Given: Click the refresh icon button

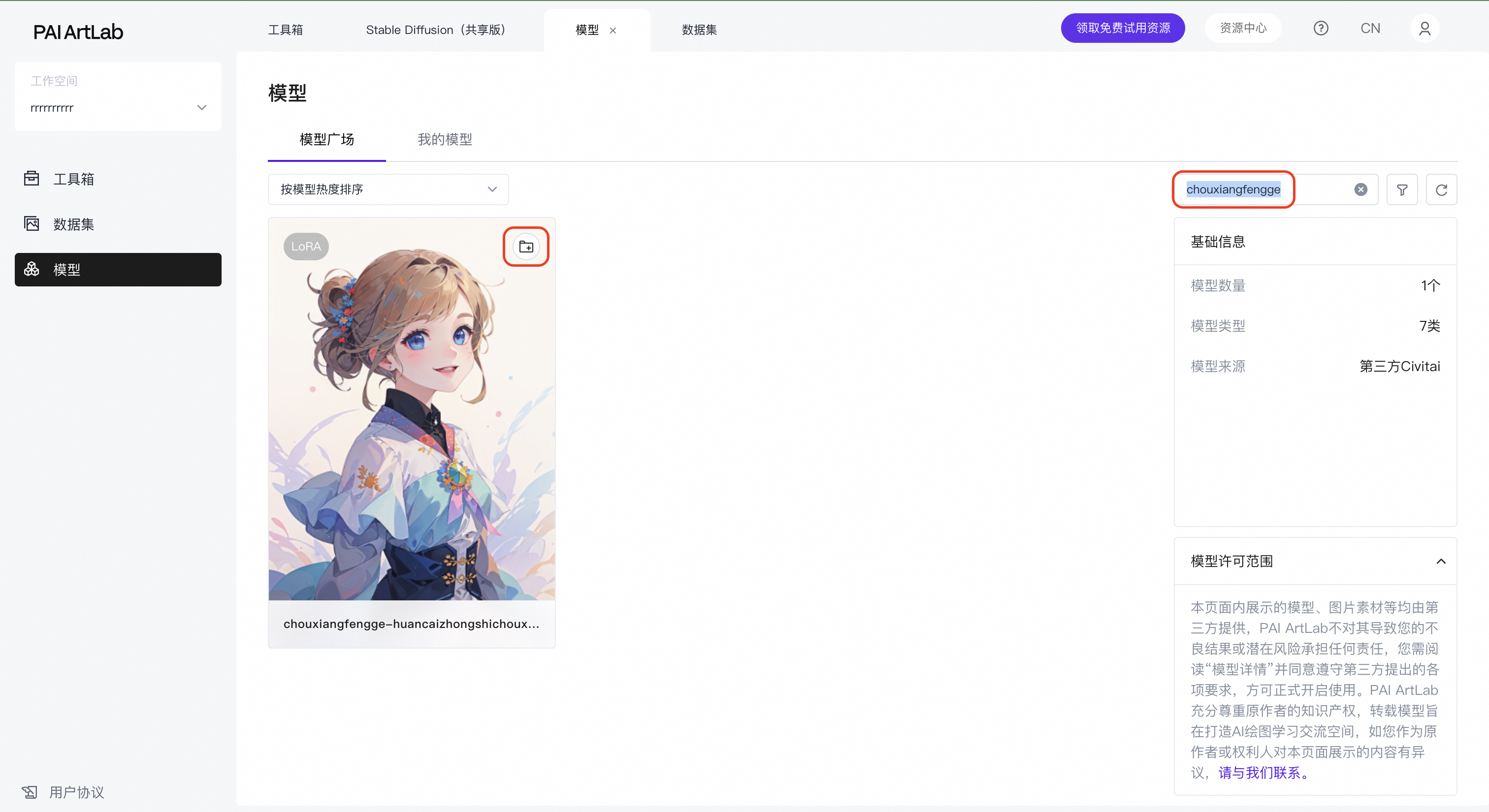Looking at the screenshot, I should [x=1441, y=189].
